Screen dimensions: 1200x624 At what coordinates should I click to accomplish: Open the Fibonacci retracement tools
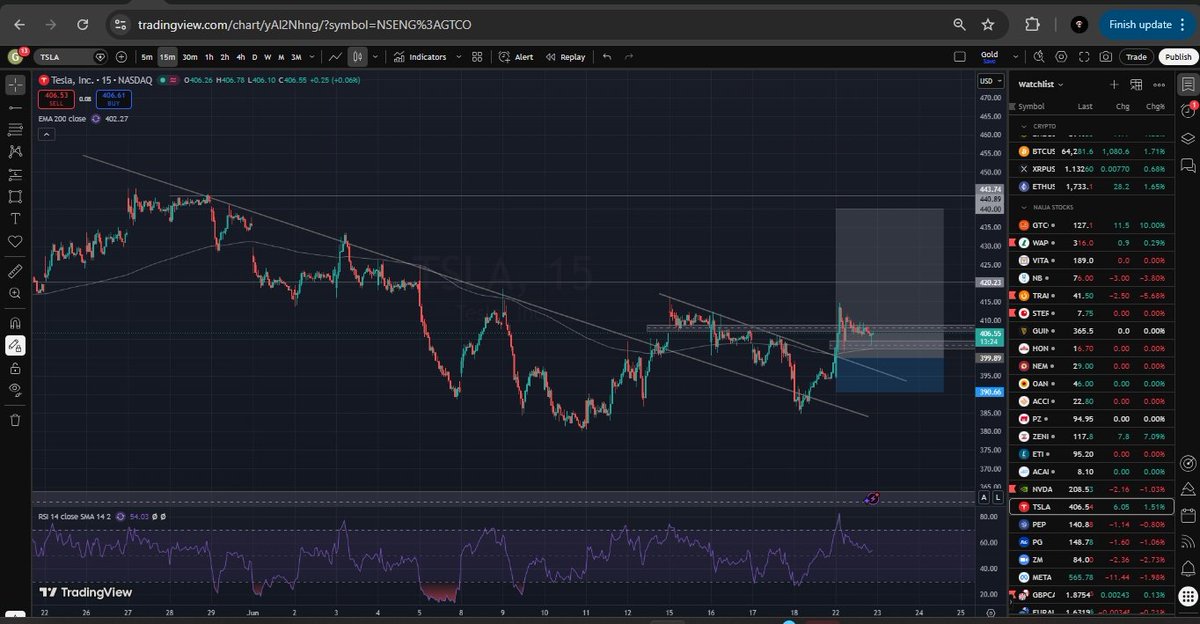tap(15, 129)
